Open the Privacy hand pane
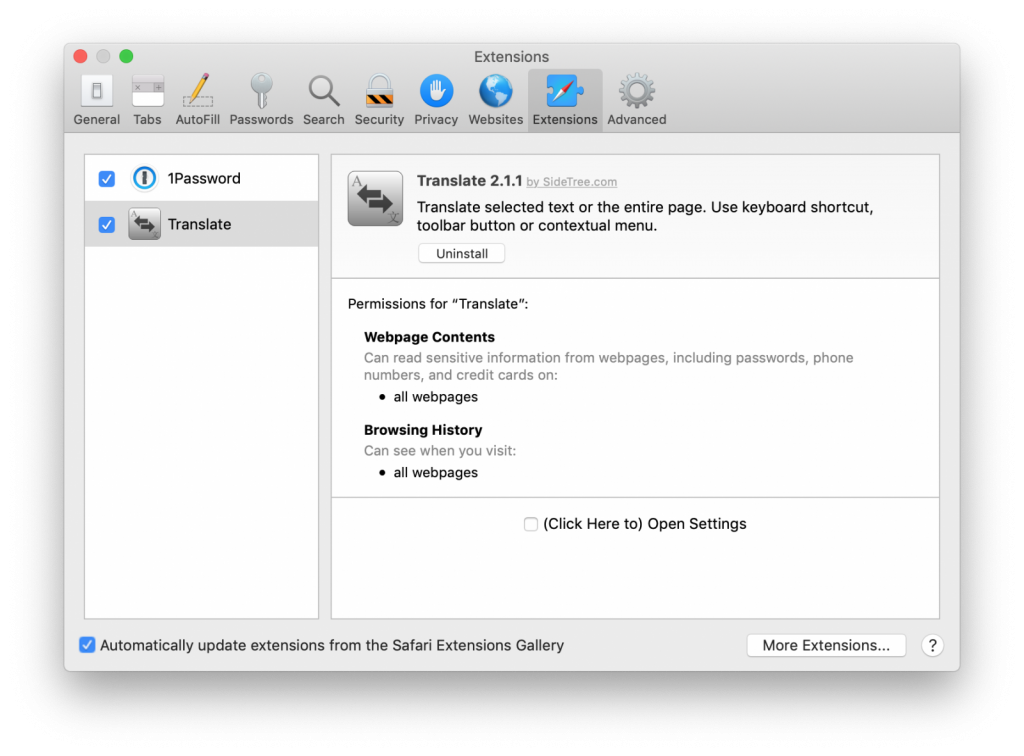This screenshot has height=756, width=1024. click(x=436, y=100)
